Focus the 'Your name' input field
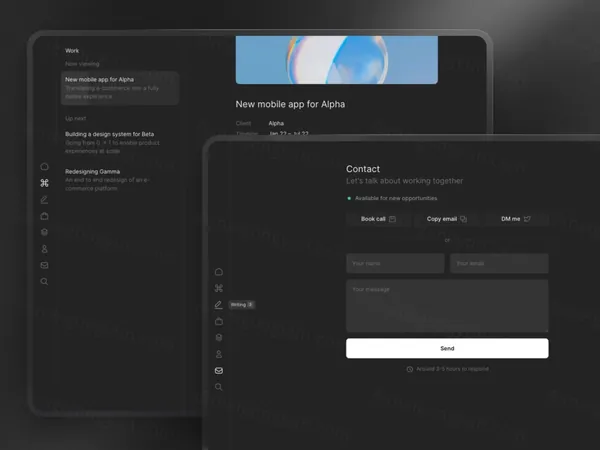This screenshot has height=450, width=600. (395, 264)
